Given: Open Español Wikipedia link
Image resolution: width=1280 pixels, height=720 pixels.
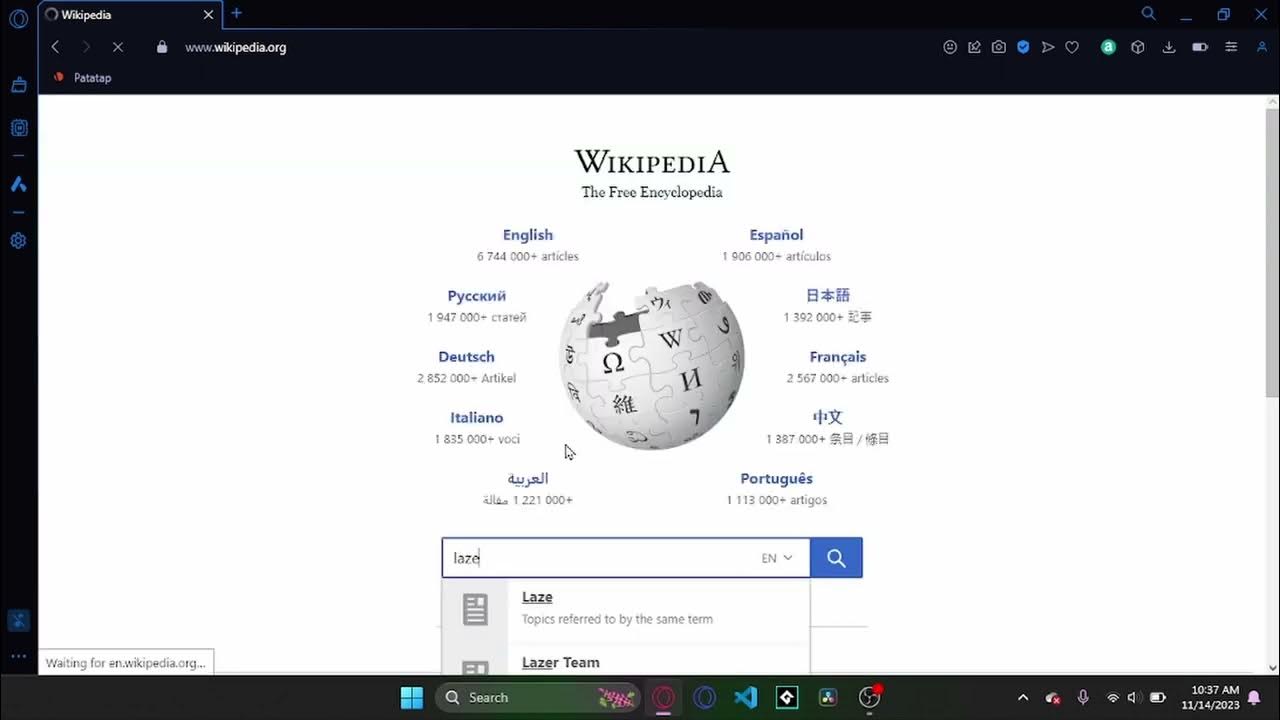Looking at the screenshot, I should 776,235.
